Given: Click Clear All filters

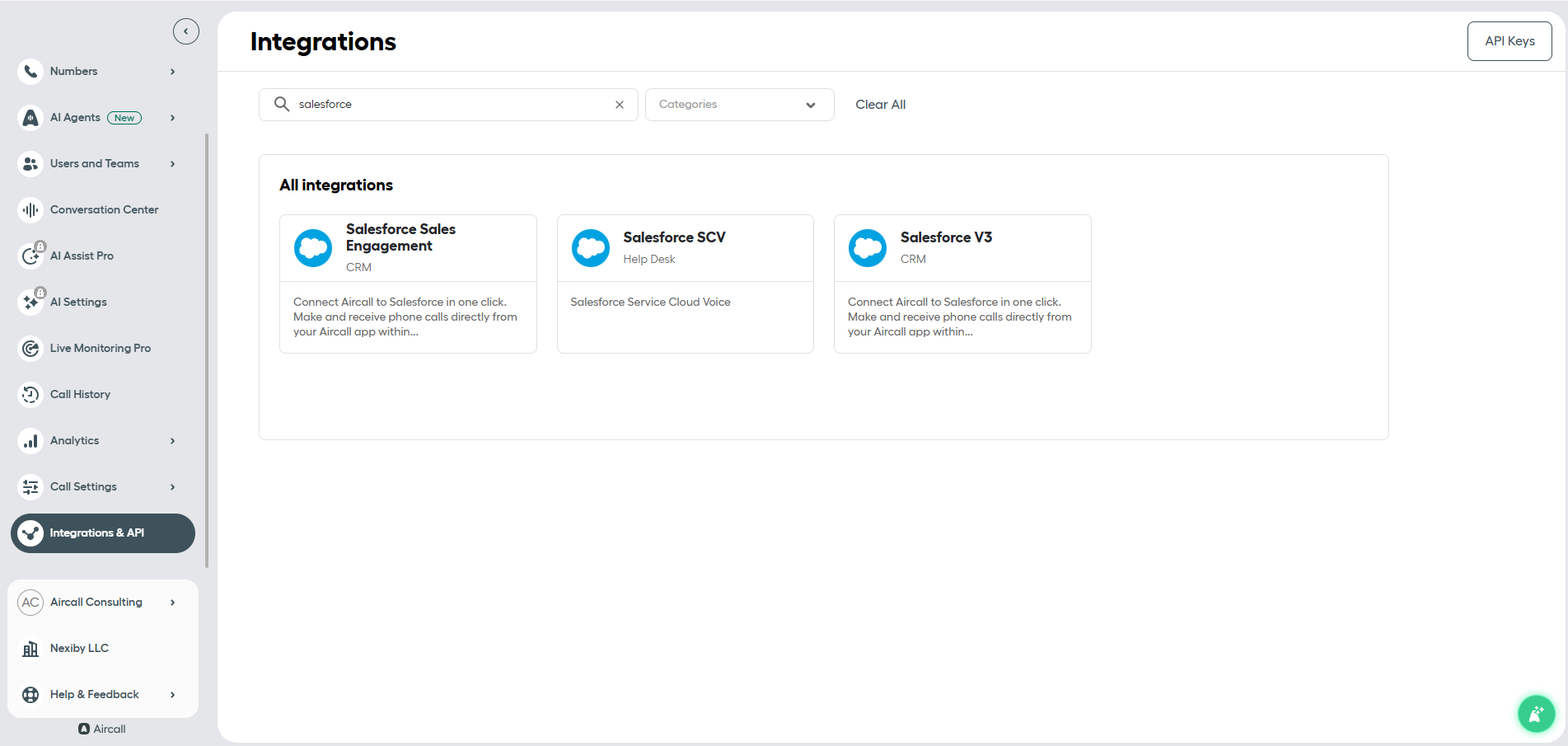Looking at the screenshot, I should pos(880,105).
